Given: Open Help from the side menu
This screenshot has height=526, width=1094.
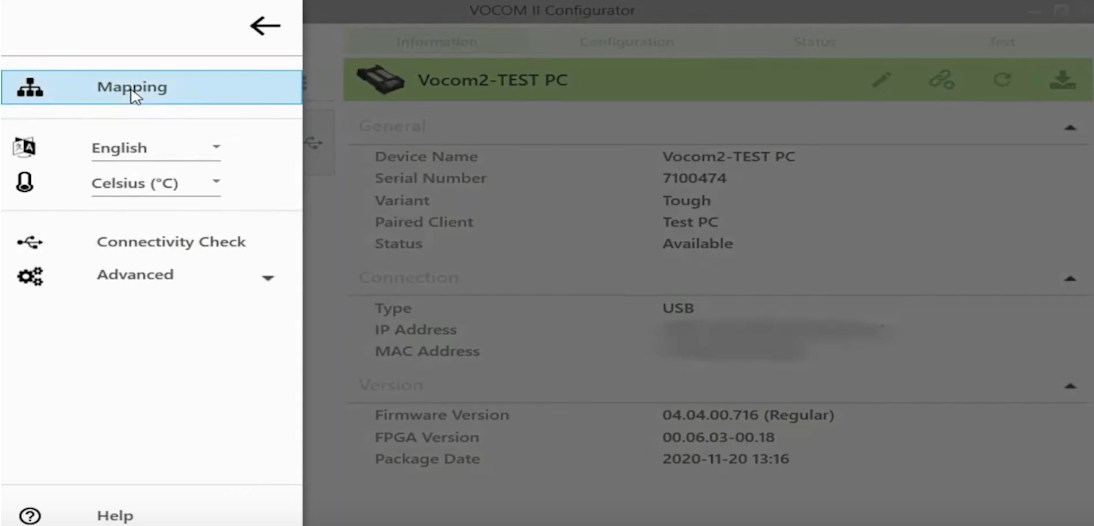Looking at the screenshot, I should click(x=115, y=516).
